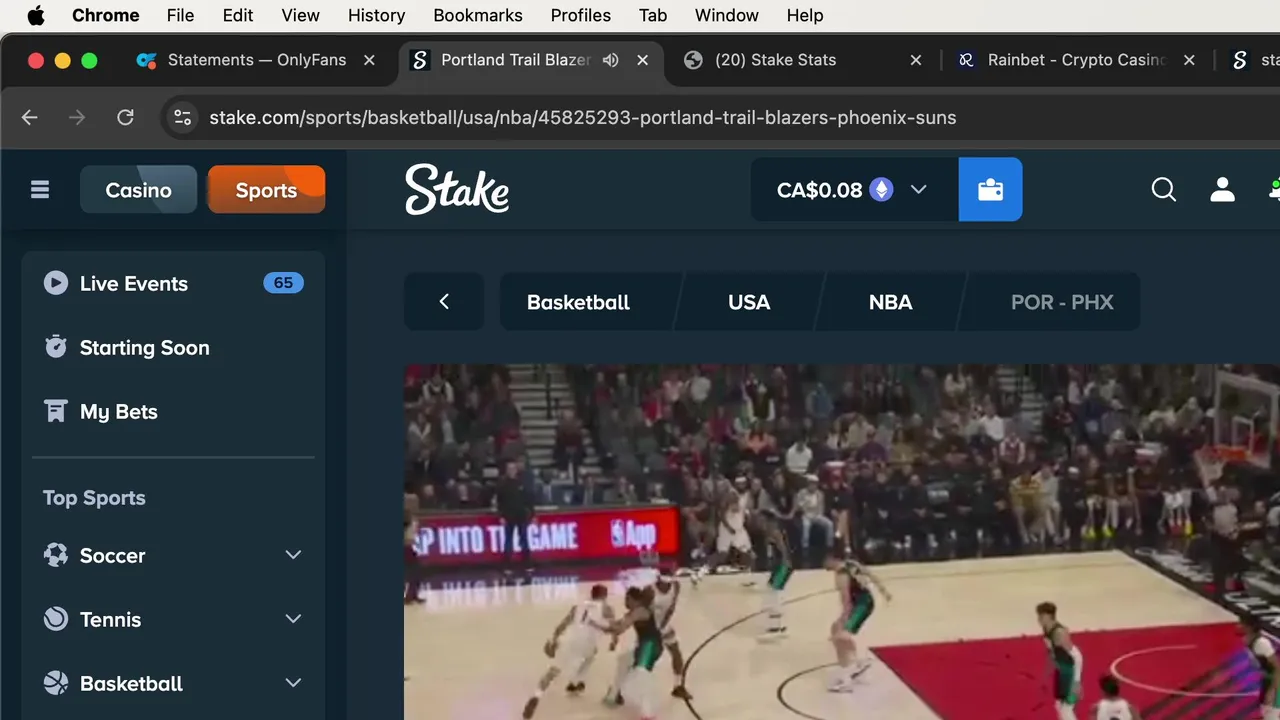Expand the Tennis chevron
Viewport: 1280px width, 720px height.
pyautogui.click(x=293, y=619)
